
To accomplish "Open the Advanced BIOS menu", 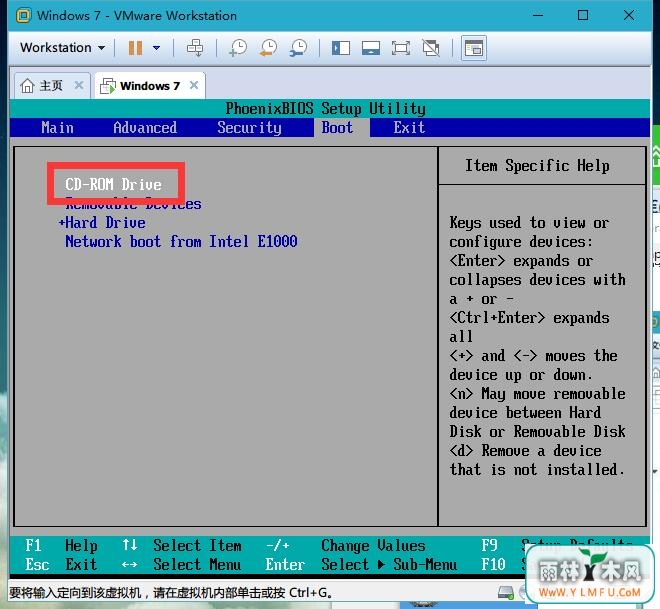I will pos(145,128).
